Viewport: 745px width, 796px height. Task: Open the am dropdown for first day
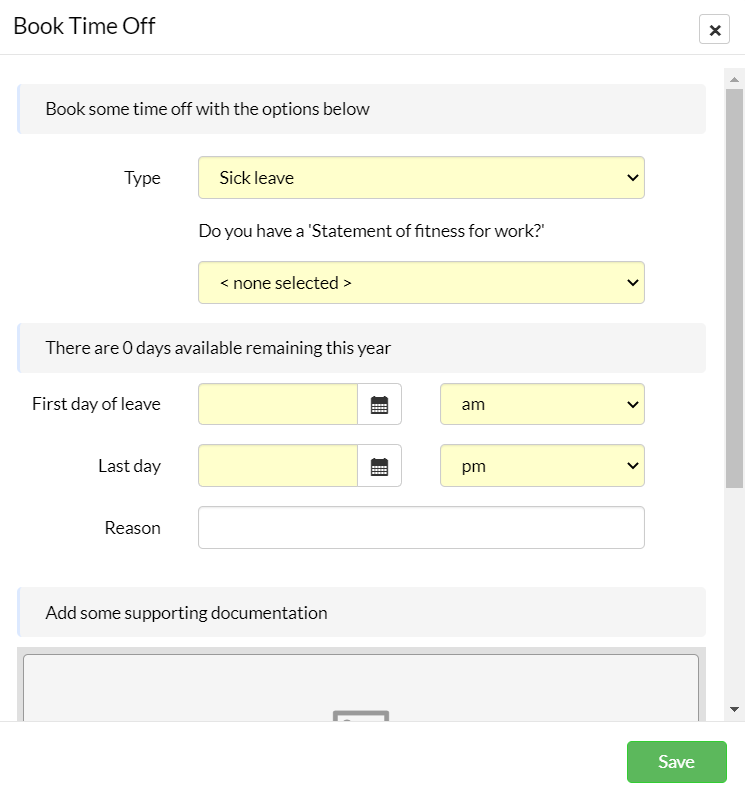[542, 404]
